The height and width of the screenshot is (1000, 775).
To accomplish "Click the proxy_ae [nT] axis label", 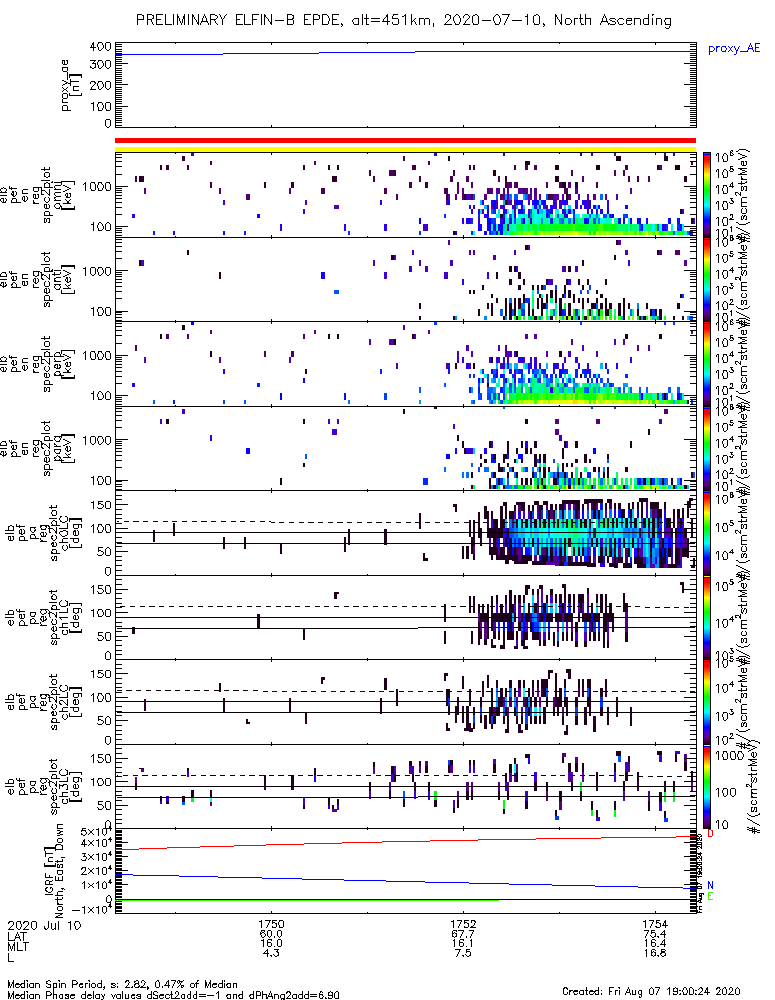I will click(71, 85).
